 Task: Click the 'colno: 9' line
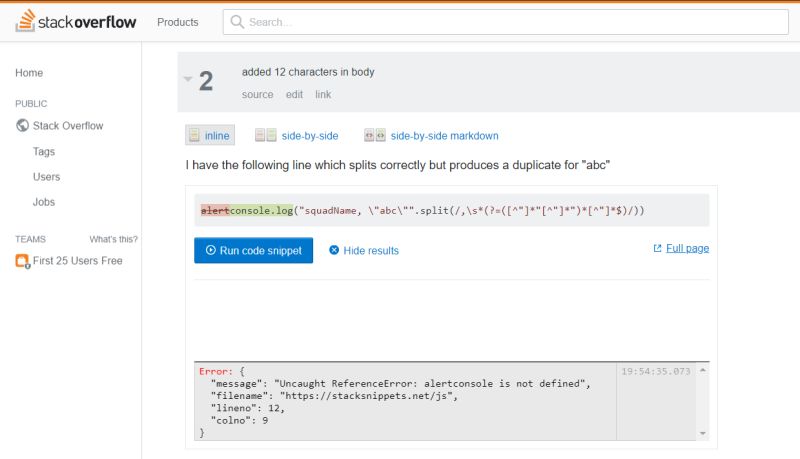click(x=239, y=420)
